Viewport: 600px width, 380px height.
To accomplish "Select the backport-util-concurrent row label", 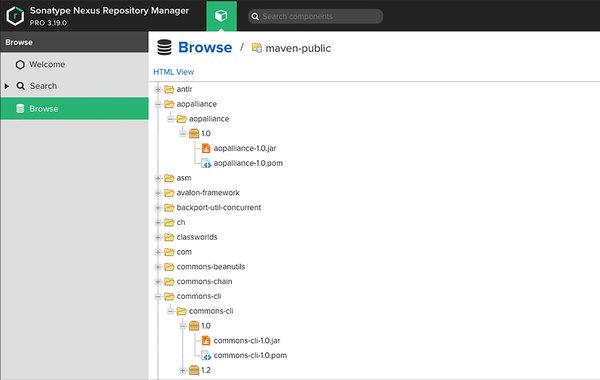I will click(219, 208).
